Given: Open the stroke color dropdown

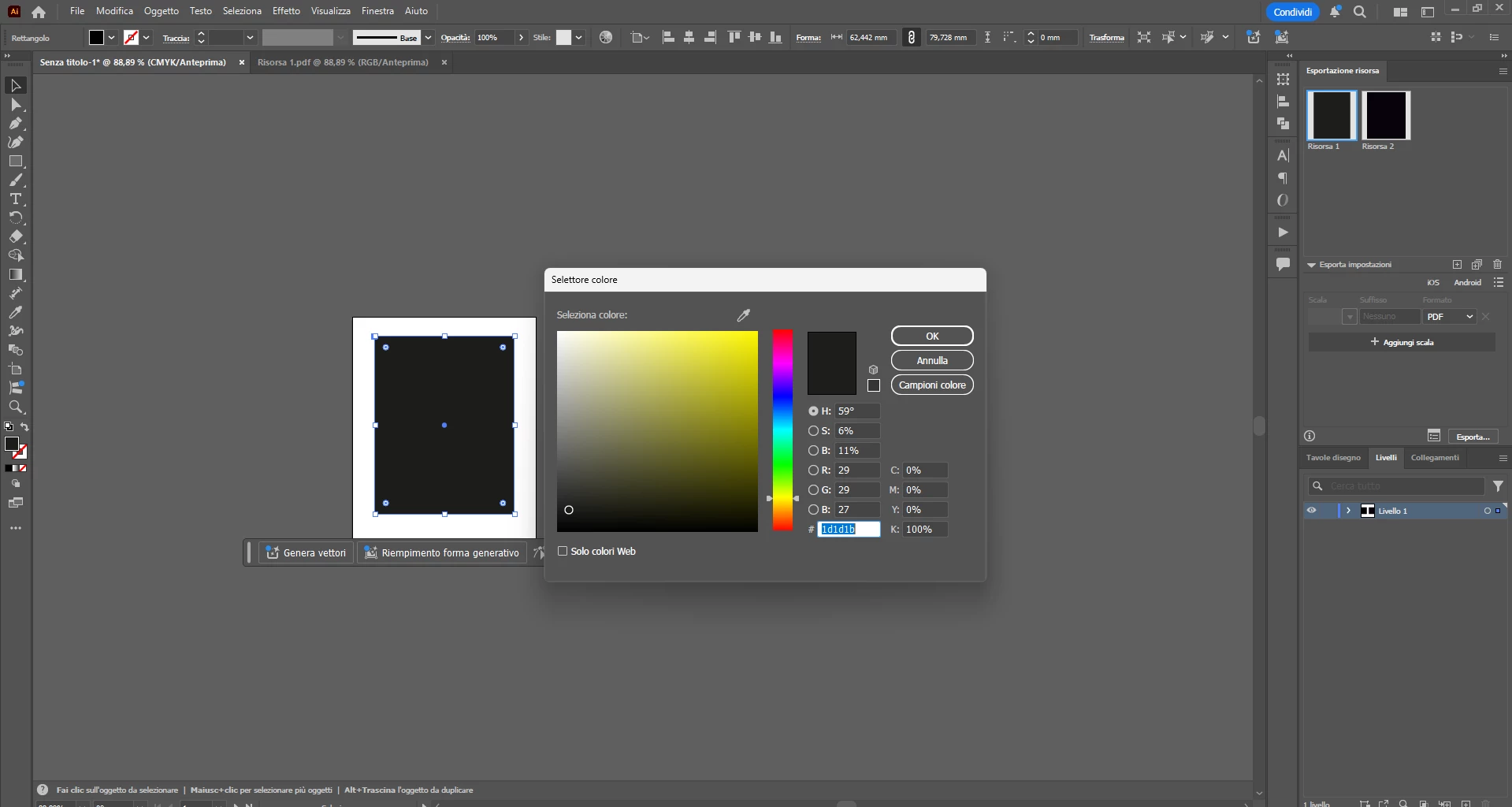Looking at the screenshot, I should 147,38.
